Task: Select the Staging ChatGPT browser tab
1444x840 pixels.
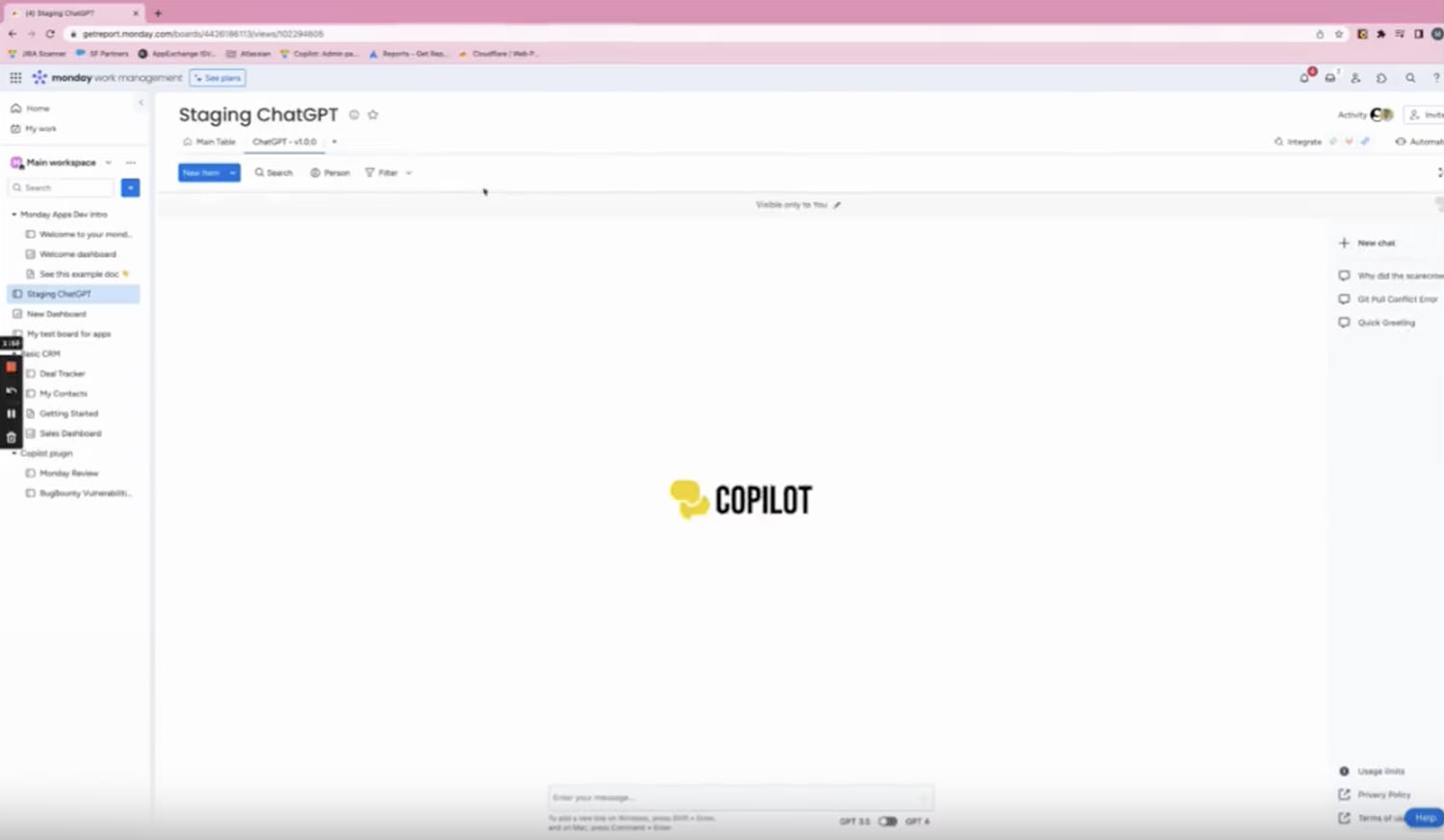Action: pos(72,13)
